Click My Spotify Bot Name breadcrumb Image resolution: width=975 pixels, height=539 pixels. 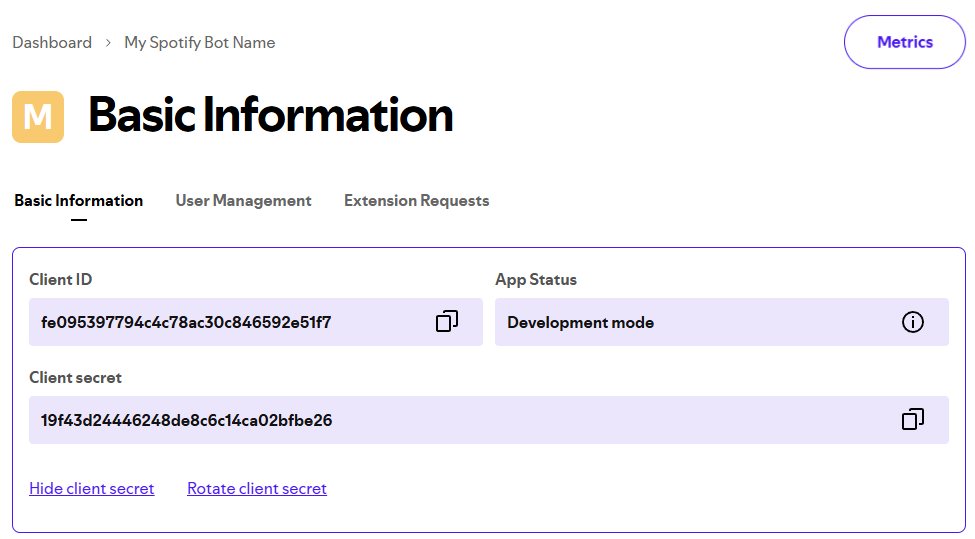coord(200,42)
